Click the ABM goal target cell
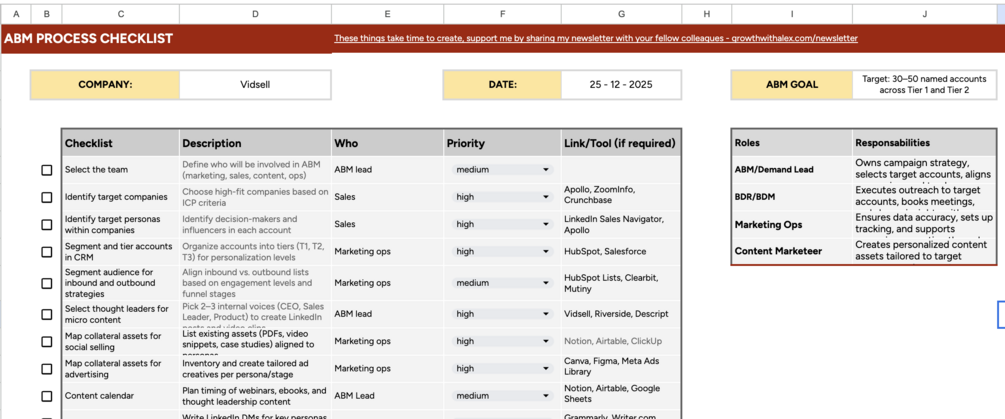This screenshot has height=419, width=1005. pyautogui.click(x=924, y=85)
